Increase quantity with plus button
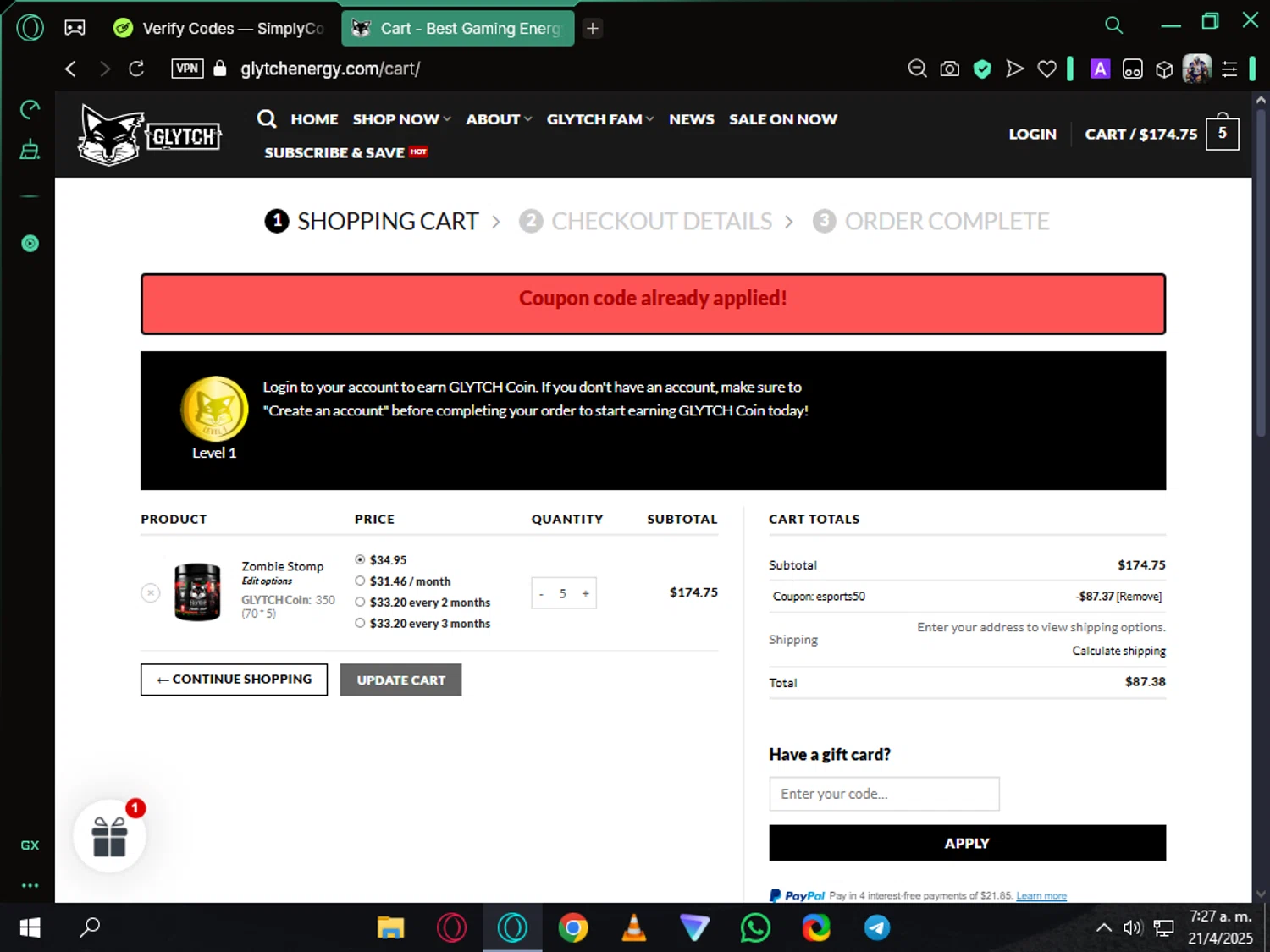The width and height of the screenshot is (1270, 952). (x=585, y=593)
